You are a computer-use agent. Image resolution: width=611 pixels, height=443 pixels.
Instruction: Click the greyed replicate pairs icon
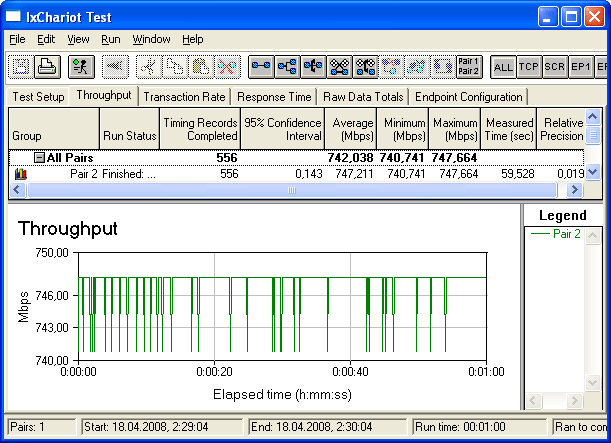point(417,67)
